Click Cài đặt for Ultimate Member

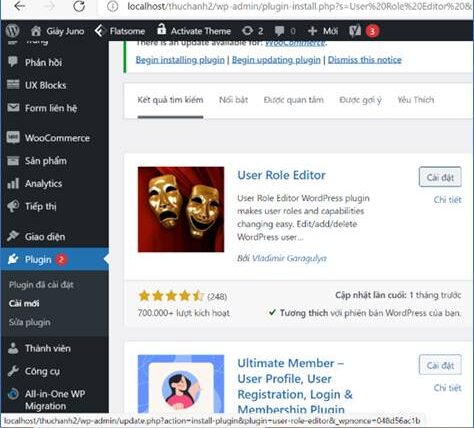440,365
